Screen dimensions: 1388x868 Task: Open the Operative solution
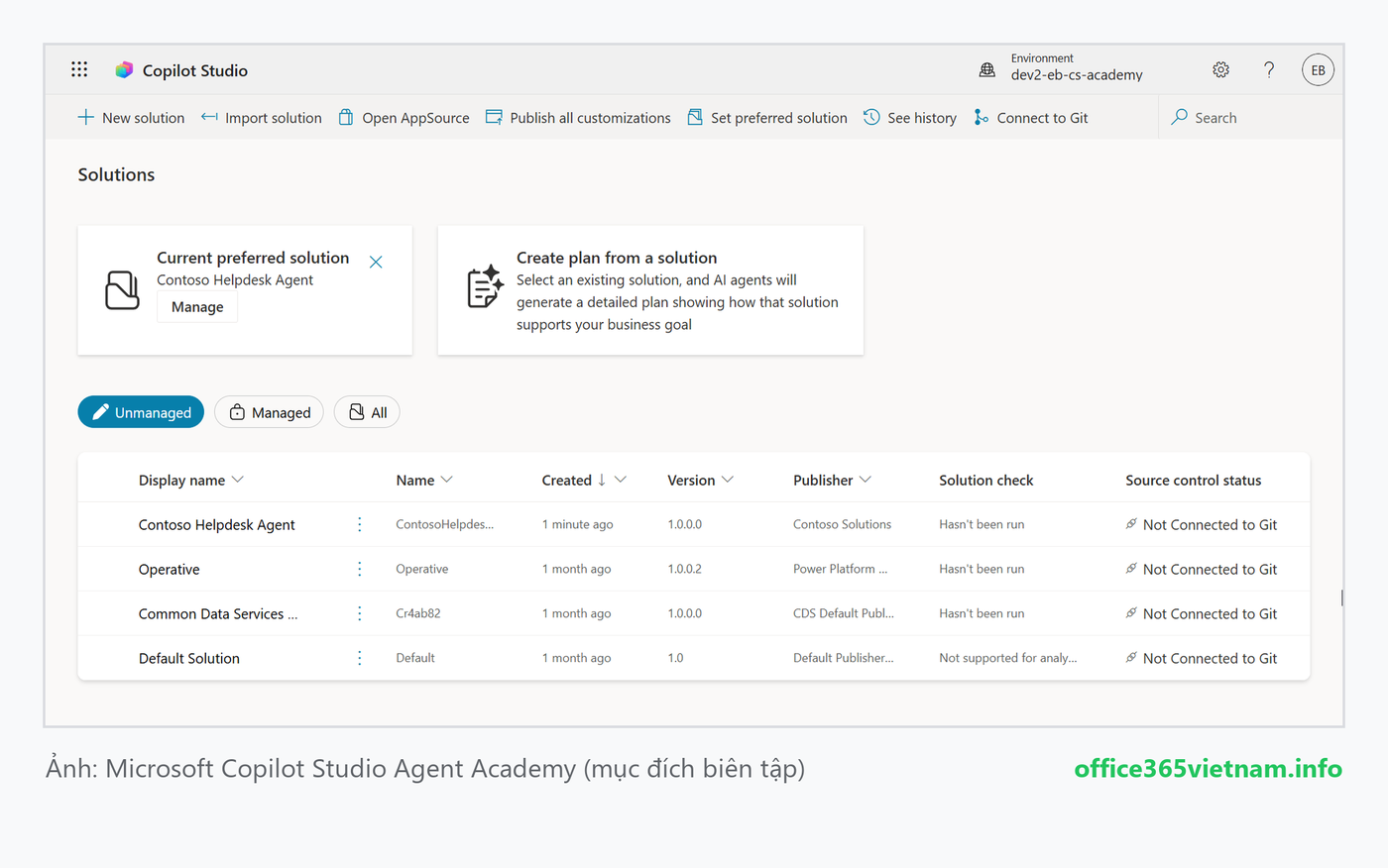169,569
